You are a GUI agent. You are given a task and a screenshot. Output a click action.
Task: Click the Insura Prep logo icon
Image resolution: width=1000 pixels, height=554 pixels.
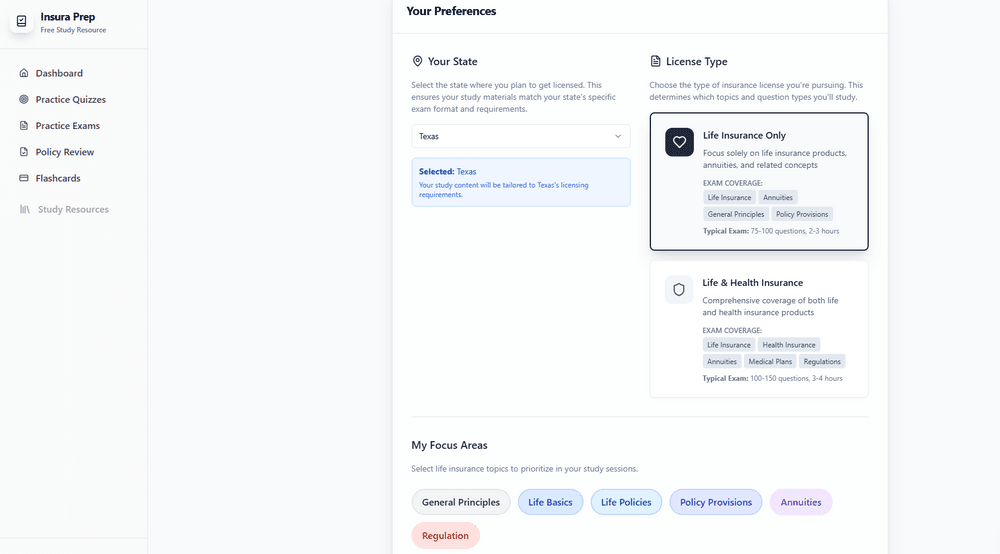point(22,21)
